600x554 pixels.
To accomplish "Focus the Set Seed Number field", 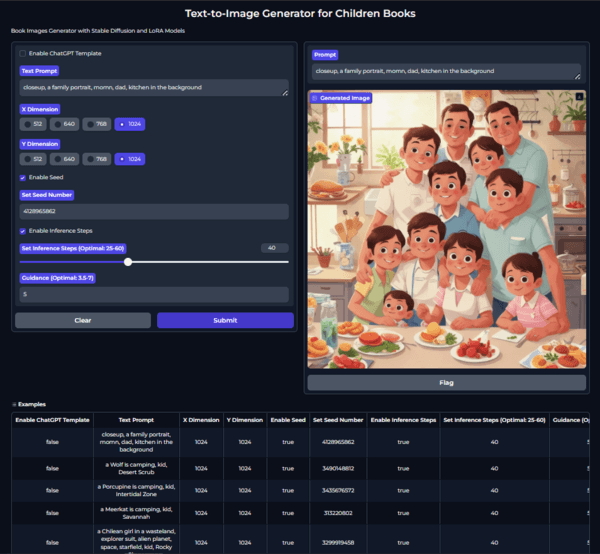I will (154, 212).
